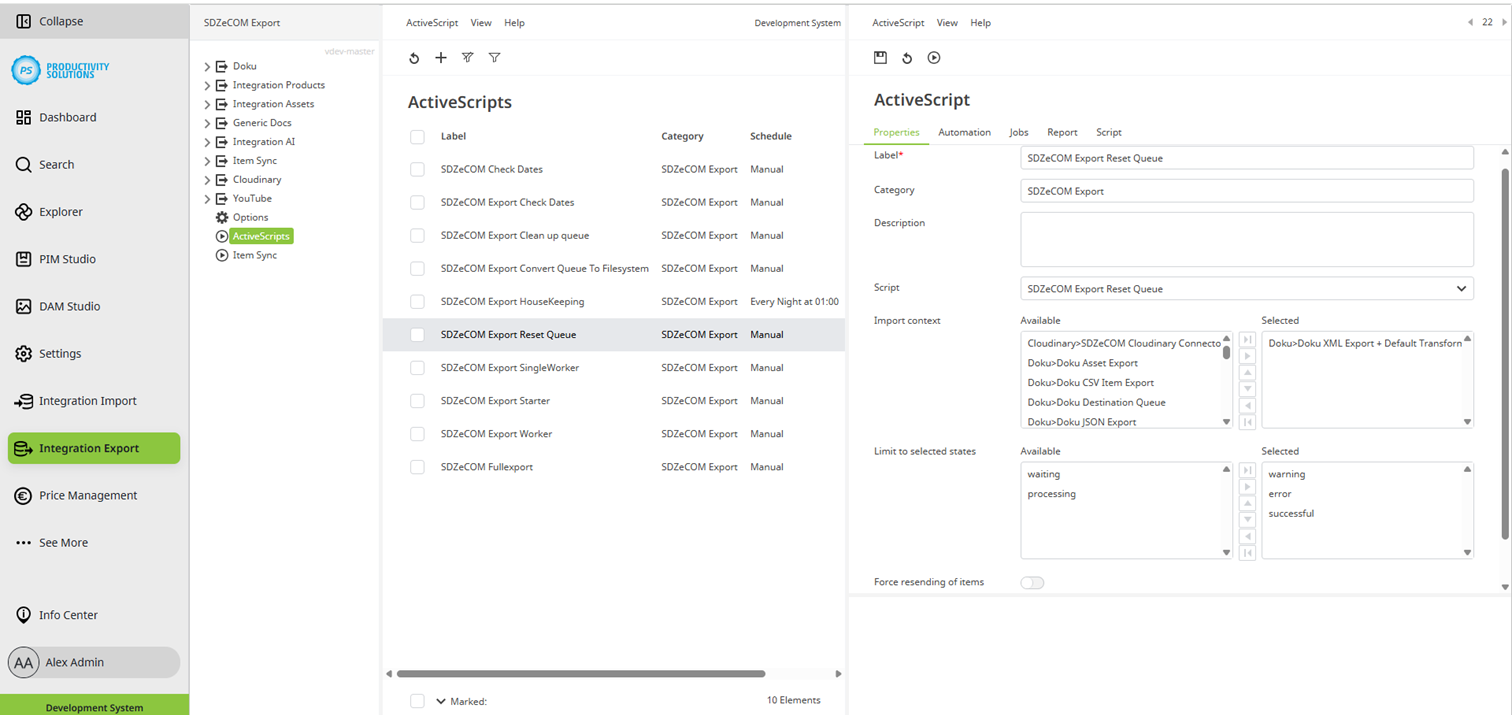Screen dimensions: 1512x715
Task: Click the plus icon to add a new ActiveScript
Action: click(x=440, y=58)
